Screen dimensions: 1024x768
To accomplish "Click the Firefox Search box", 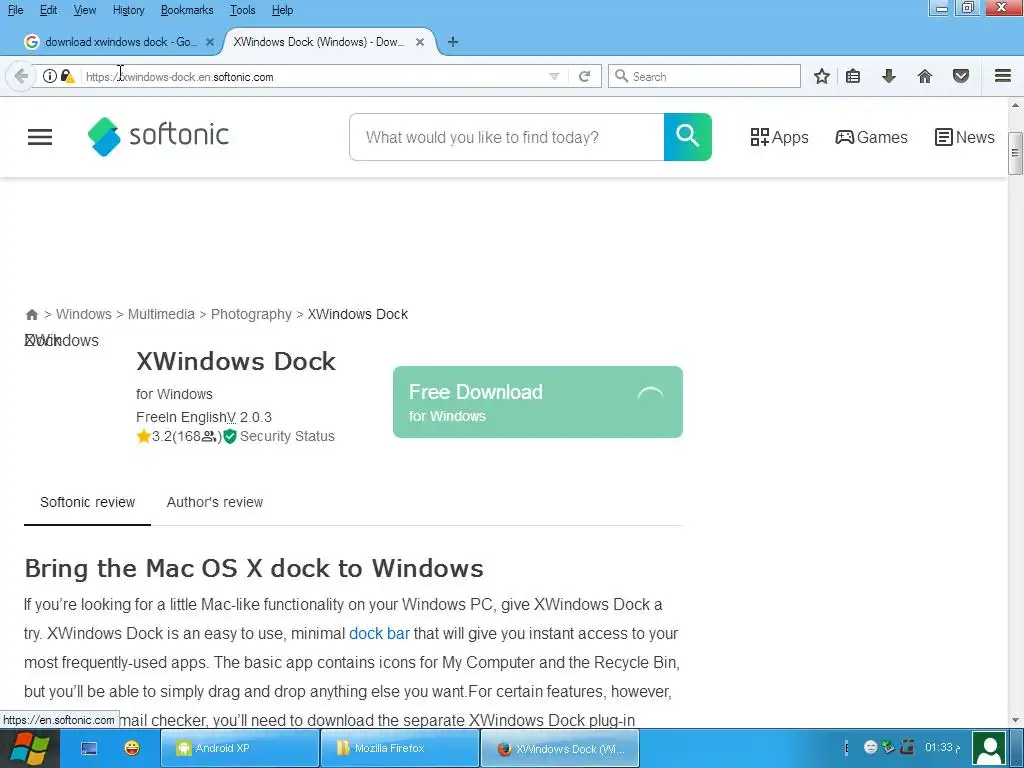I will click(x=704, y=76).
